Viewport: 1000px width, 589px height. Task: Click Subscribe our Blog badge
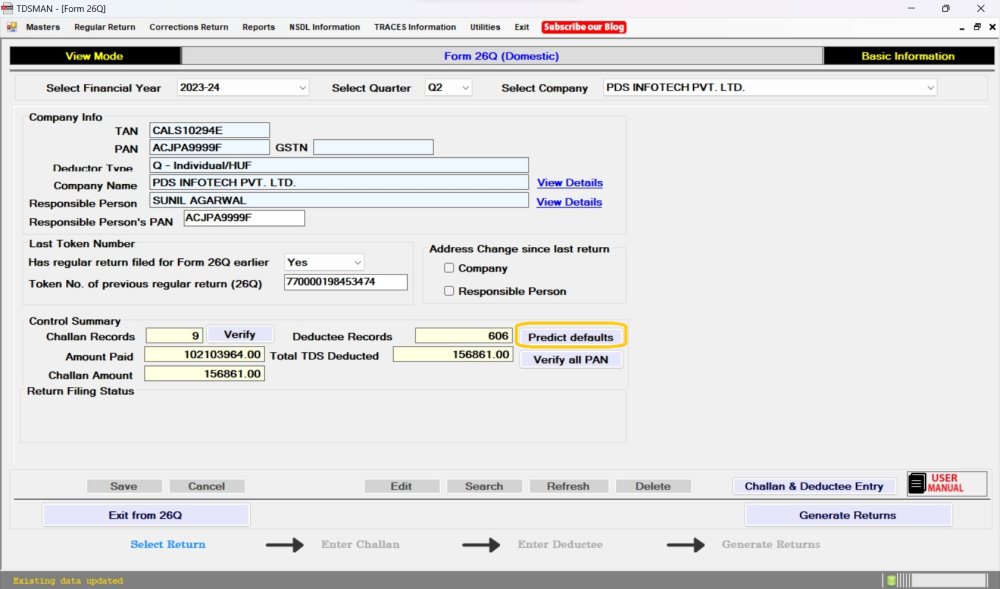point(584,27)
